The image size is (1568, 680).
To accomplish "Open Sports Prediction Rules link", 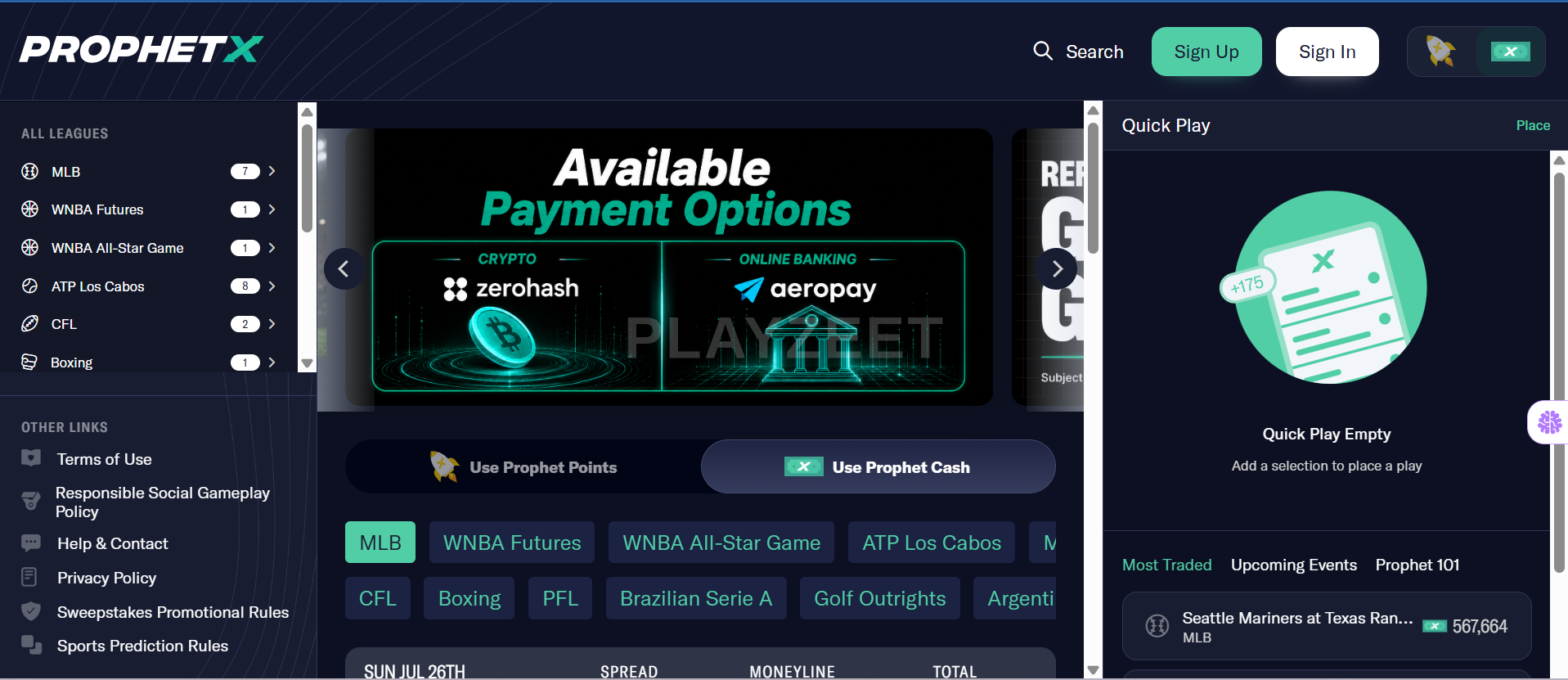I will [x=142, y=646].
